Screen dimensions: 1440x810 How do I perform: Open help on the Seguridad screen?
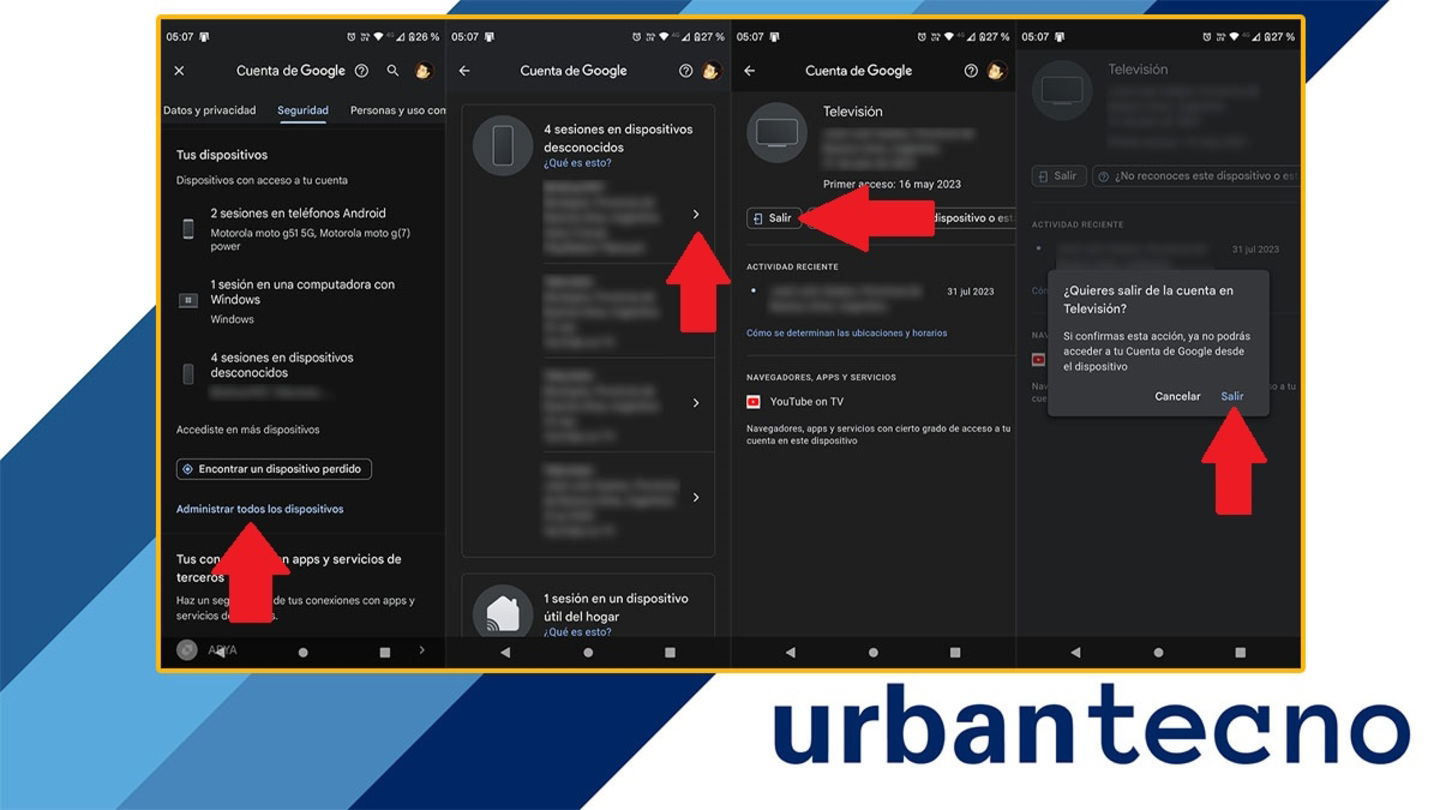coord(362,71)
